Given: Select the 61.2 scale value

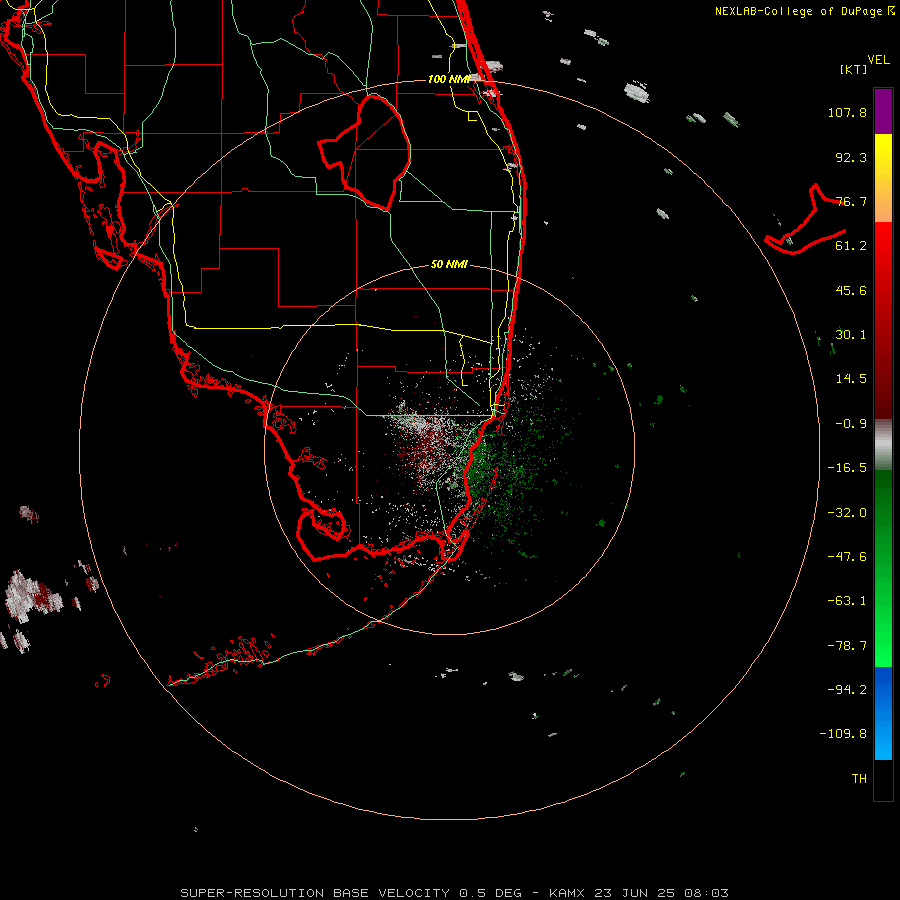Looking at the screenshot, I should 851,246.
